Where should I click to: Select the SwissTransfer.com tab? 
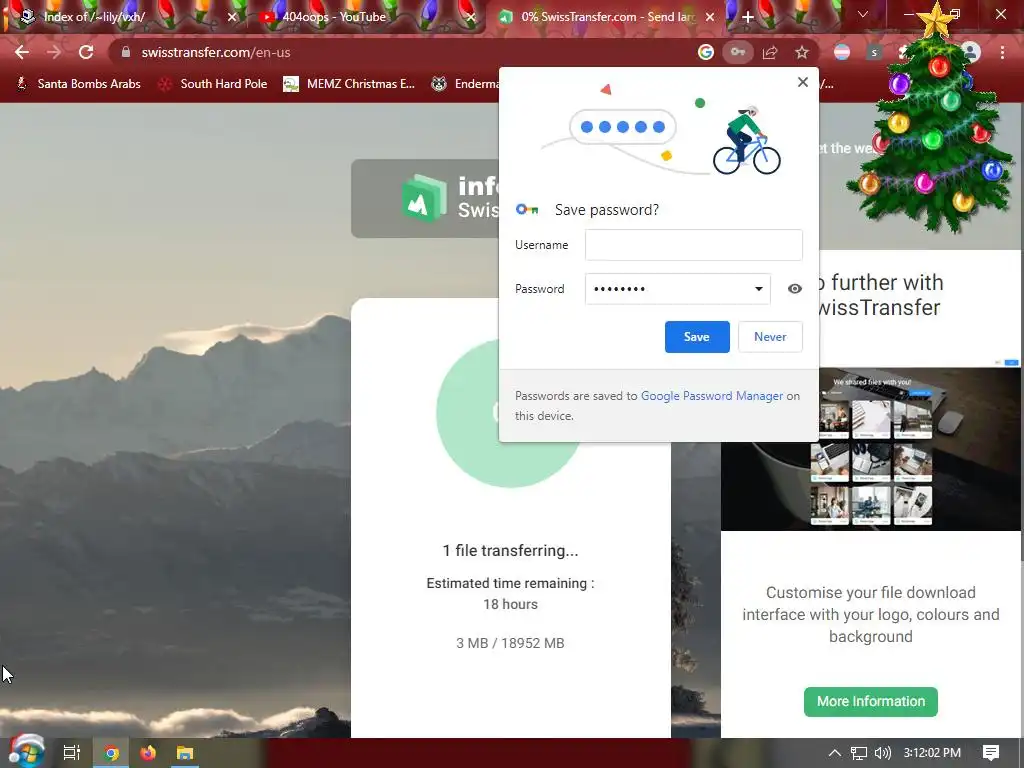point(607,17)
